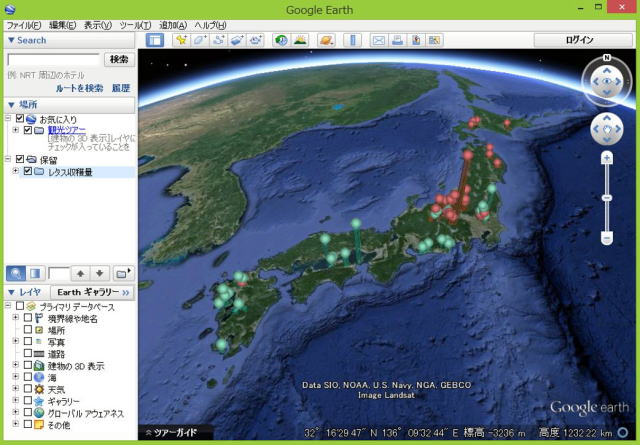Viewport: 640px width, 445px height.
Task: Click the search text input field
Action: pos(53,60)
